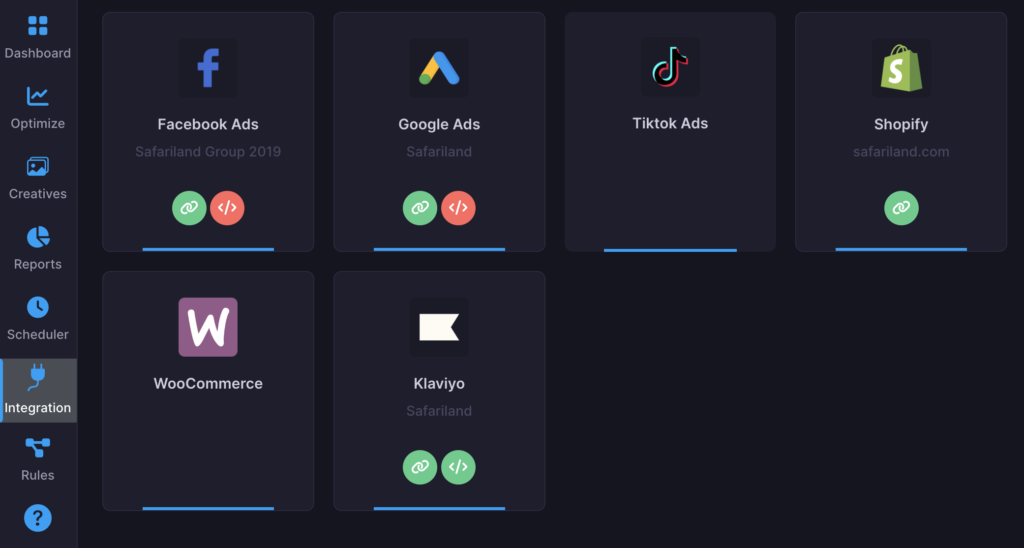Click the Google Ads card title
This screenshot has height=548, width=1024.
(439, 124)
